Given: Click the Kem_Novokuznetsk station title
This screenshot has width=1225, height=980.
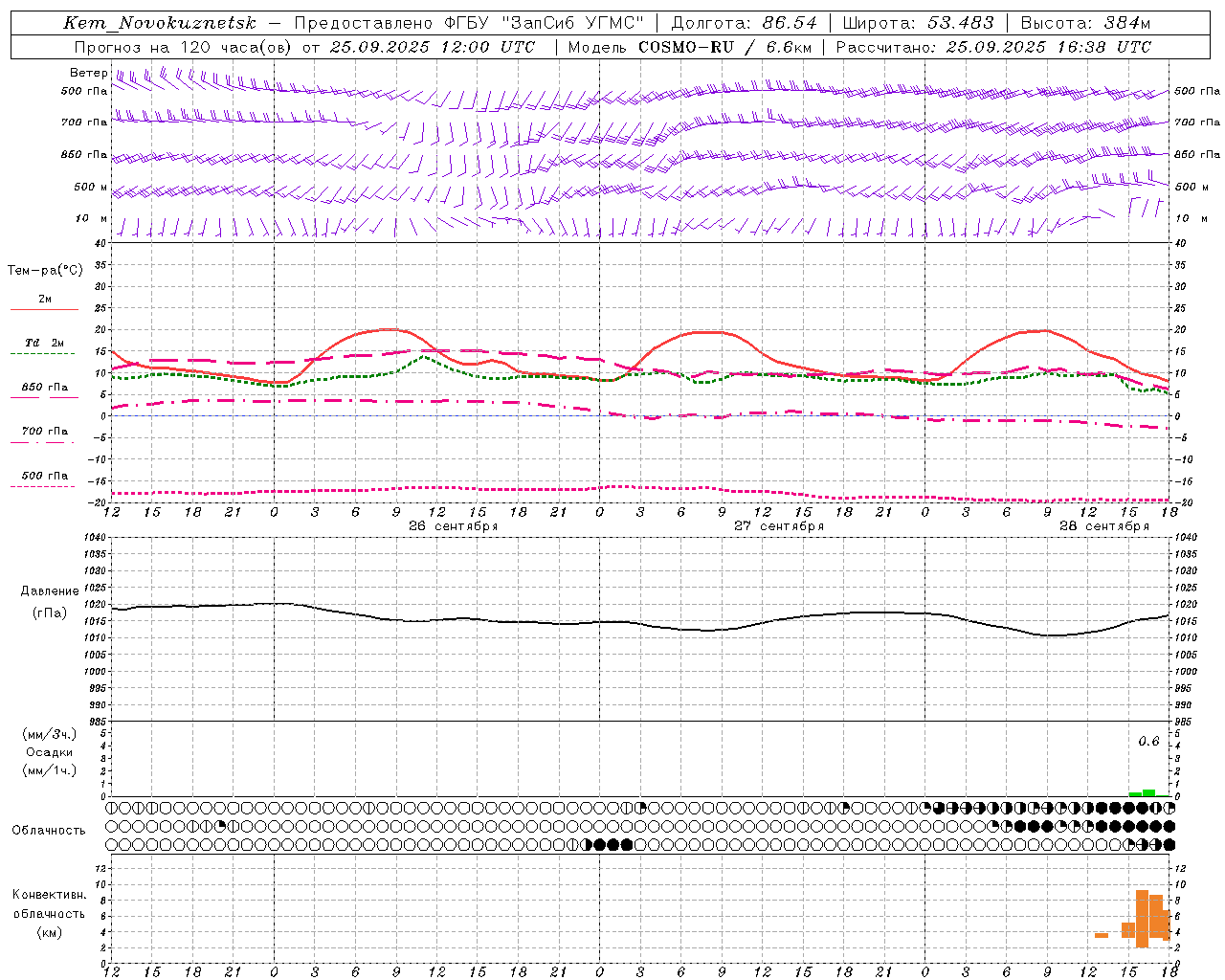Looking at the screenshot, I should [160, 24].
